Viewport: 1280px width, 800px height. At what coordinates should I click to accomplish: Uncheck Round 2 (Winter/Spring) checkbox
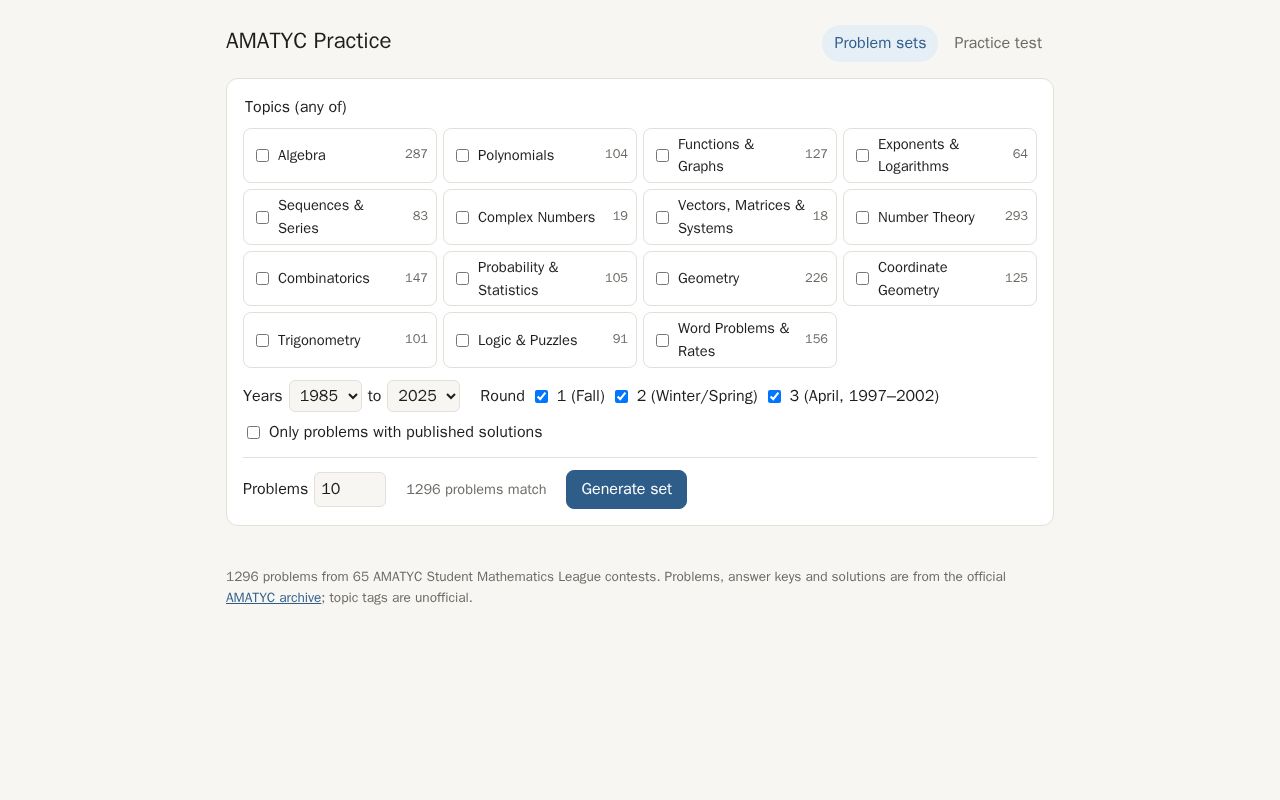pyautogui.click(x=621, y=396)
